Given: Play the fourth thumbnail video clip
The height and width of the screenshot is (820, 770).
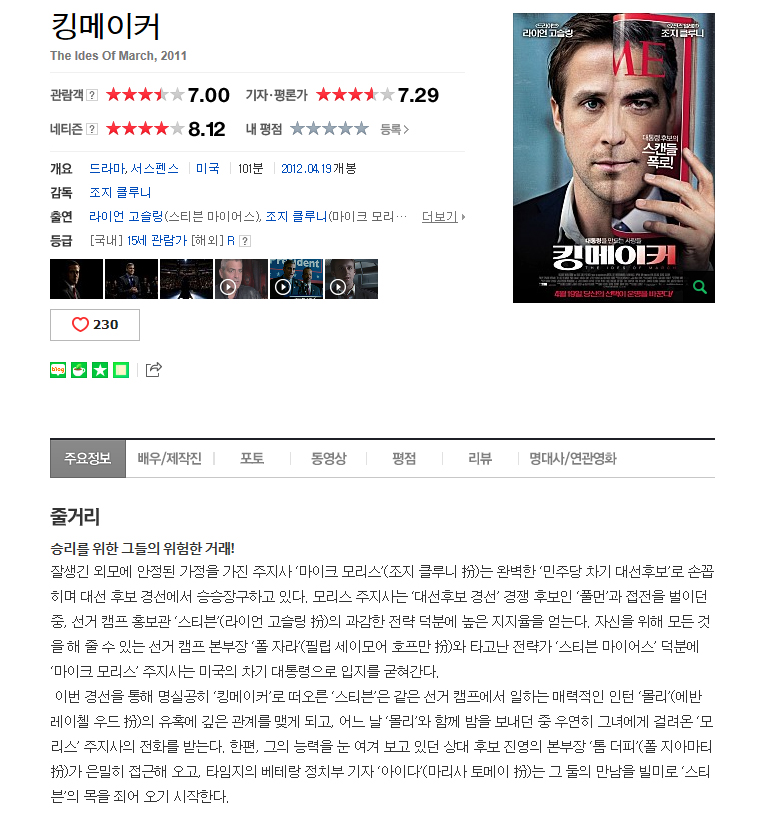Looking at the screenshot, I should pos(241,279).
